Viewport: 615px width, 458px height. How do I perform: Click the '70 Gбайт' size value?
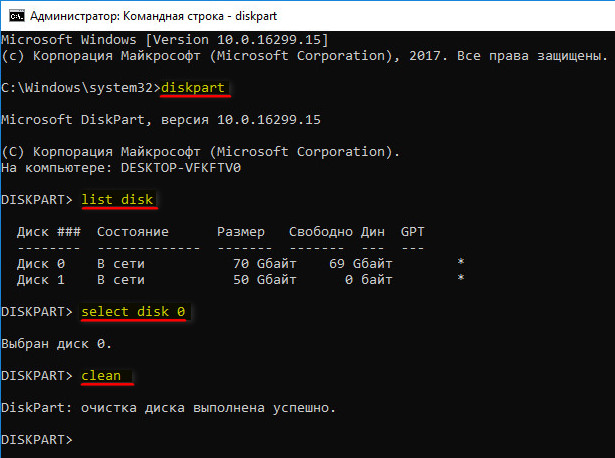pyautogui.click(x=265, y=264)
